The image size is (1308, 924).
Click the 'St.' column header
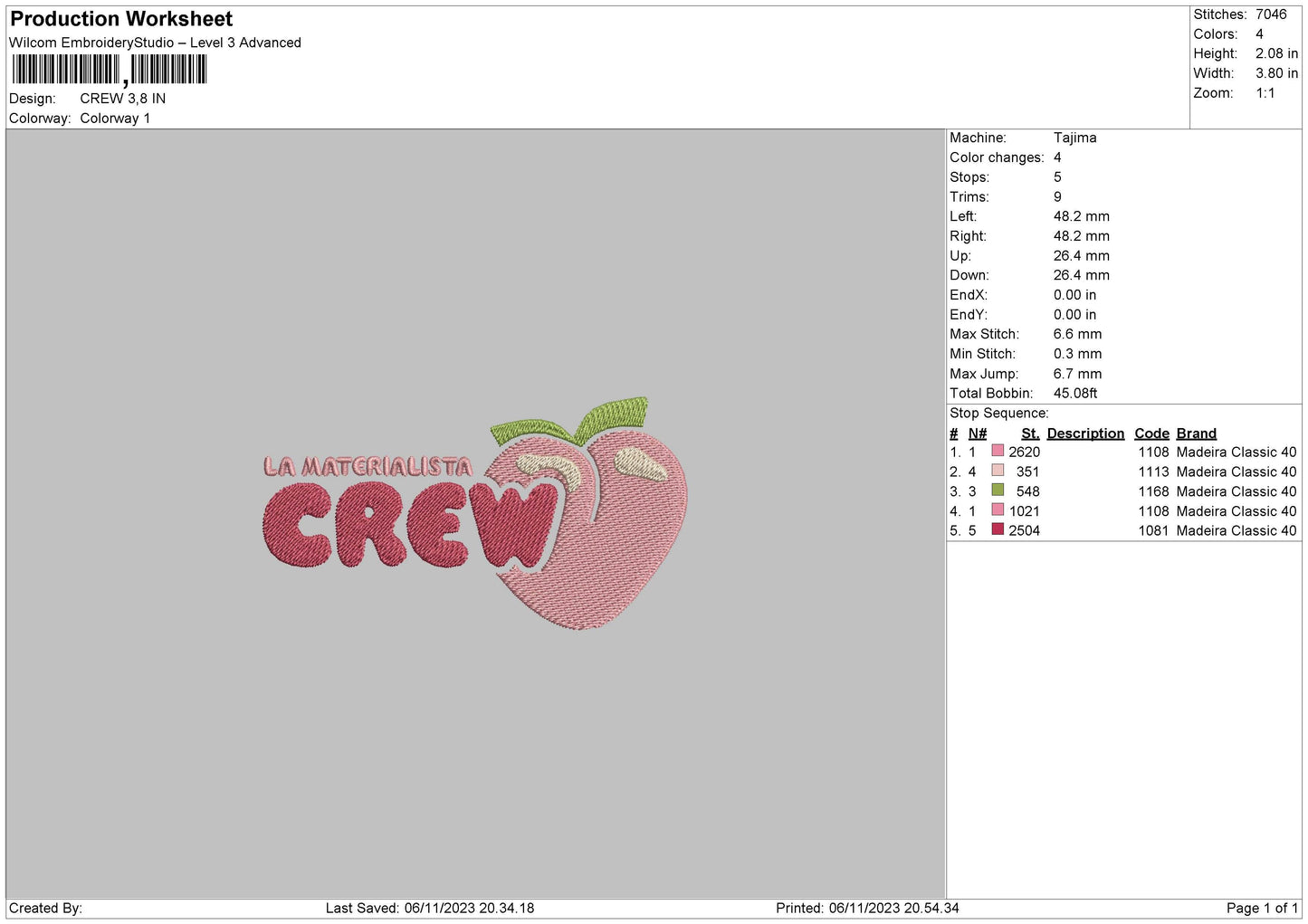(x=1030, y=433)
